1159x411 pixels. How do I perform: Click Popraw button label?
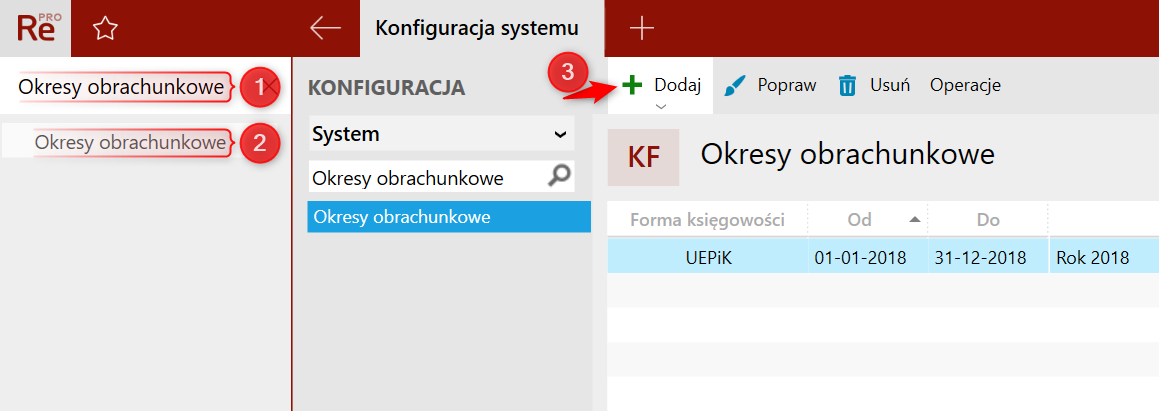pos(786,85)
